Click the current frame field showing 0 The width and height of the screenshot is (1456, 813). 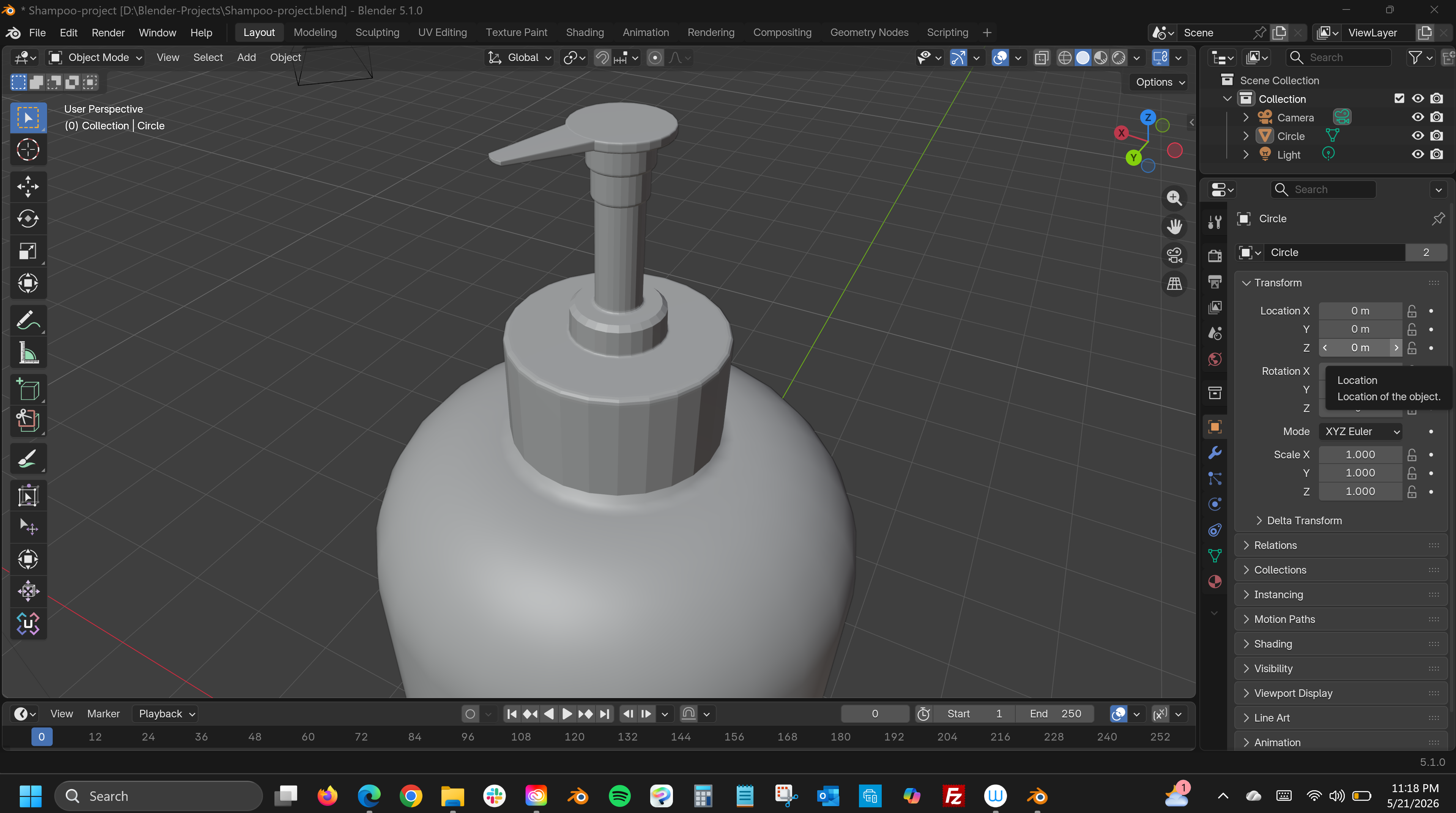click(875, 714)
